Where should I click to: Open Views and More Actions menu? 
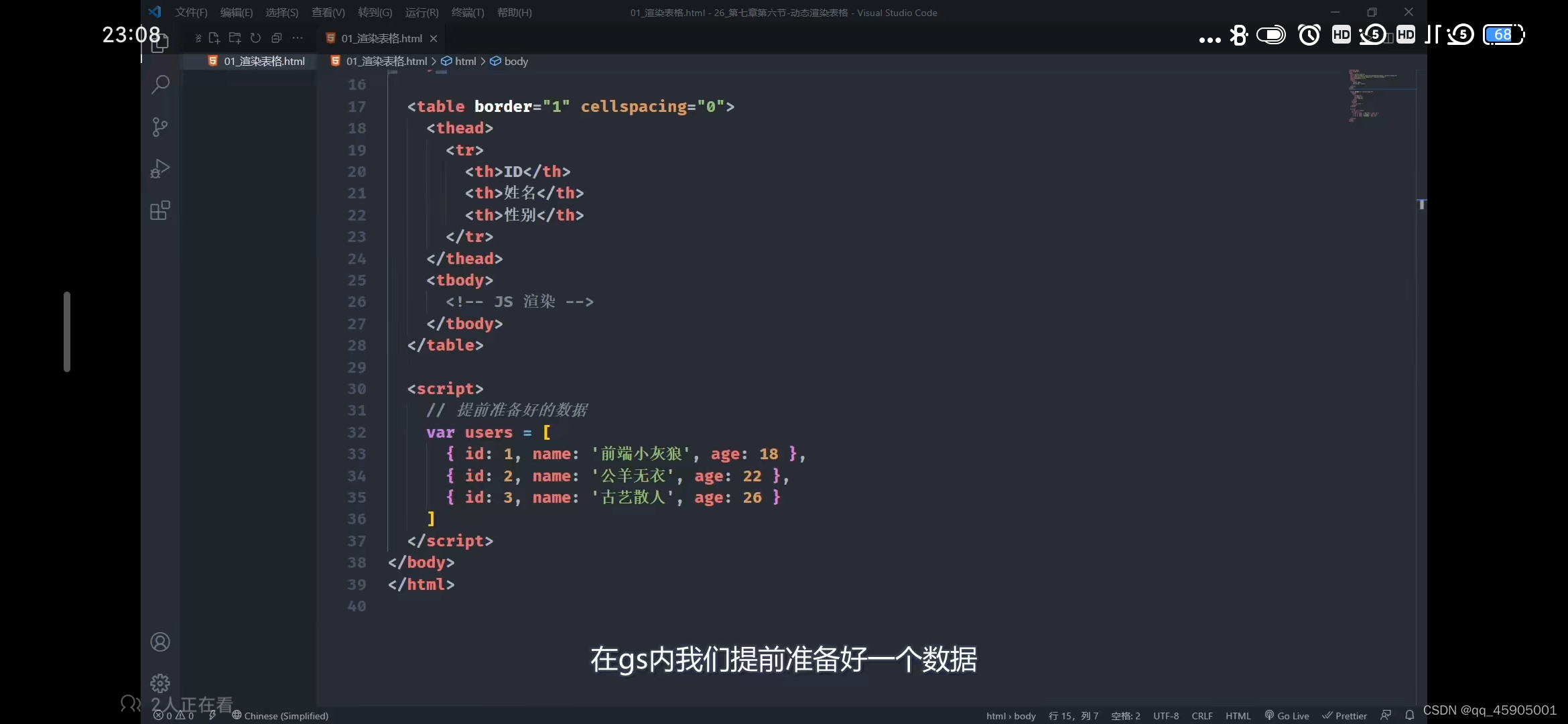click(298, 38)
